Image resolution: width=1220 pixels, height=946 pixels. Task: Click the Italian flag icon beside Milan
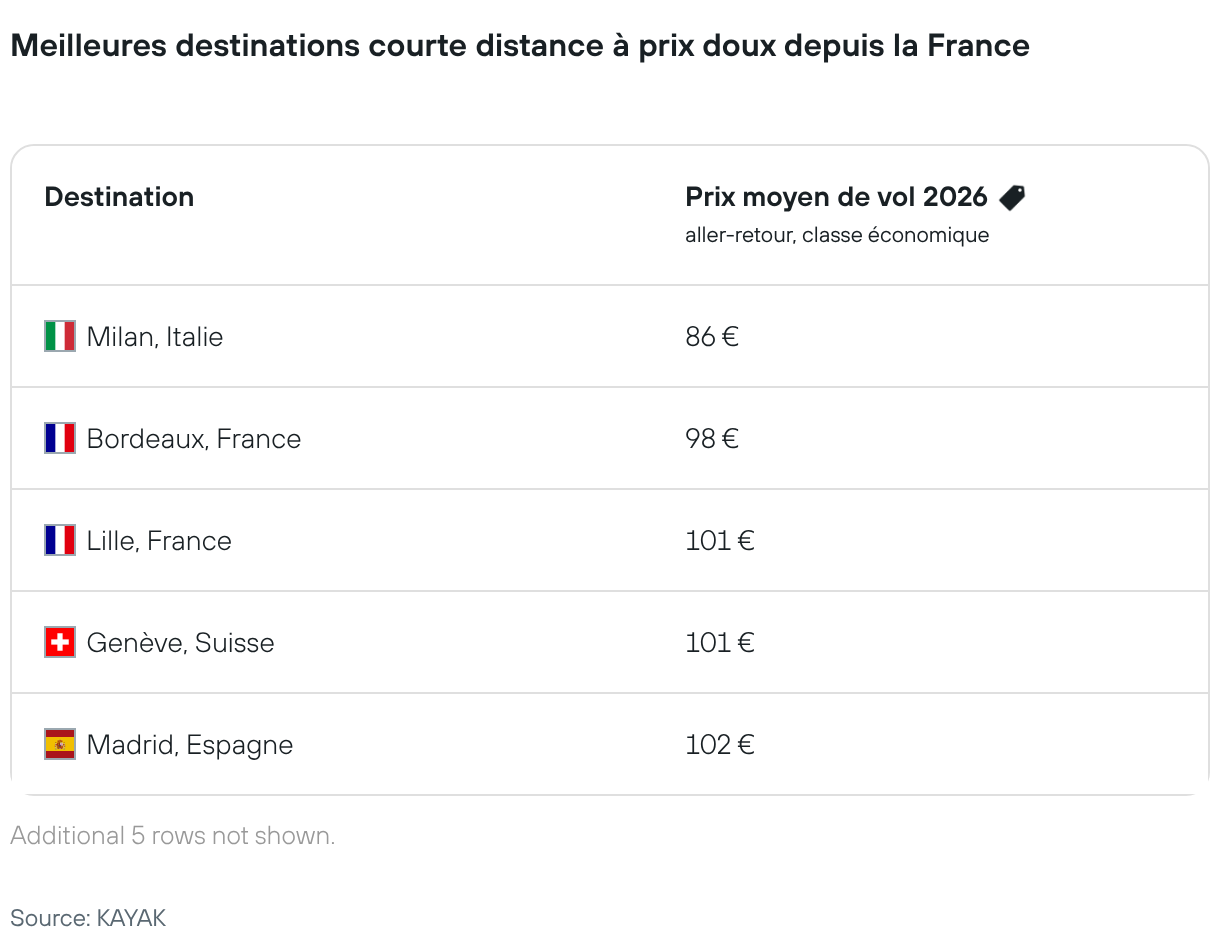(x=60, y=336)
